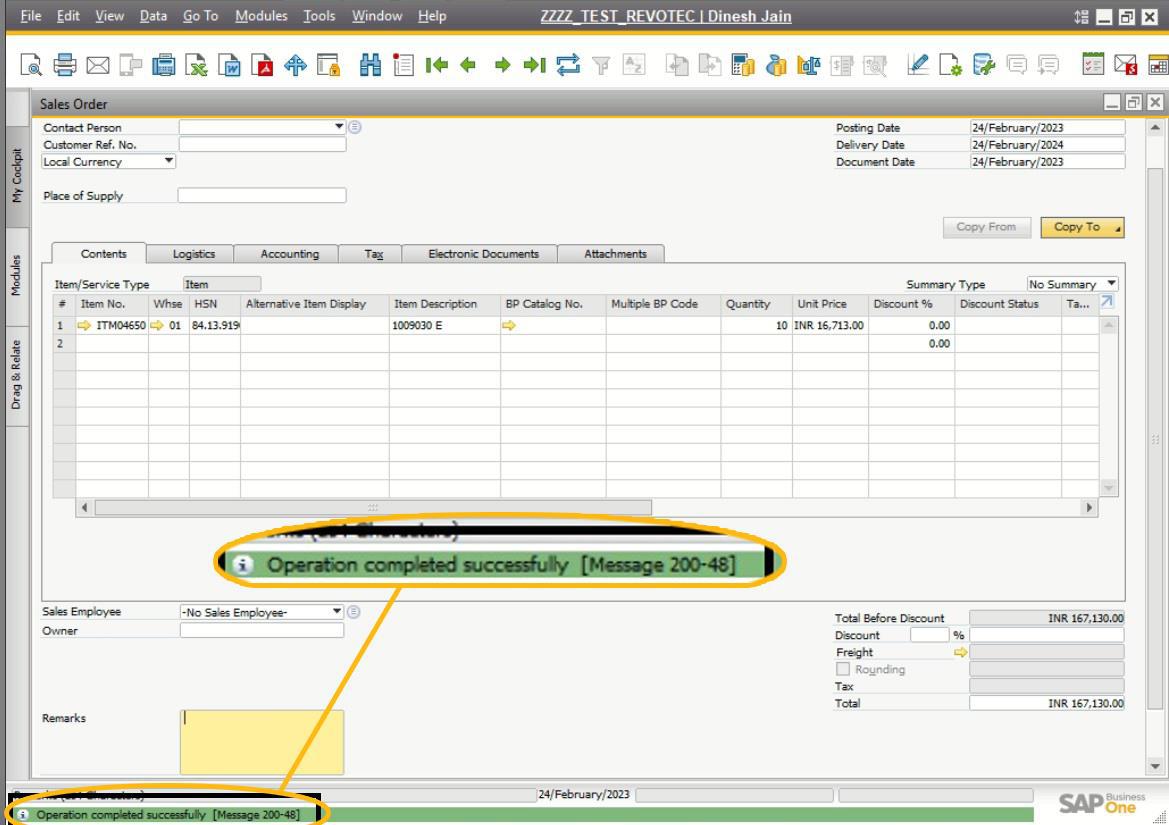Click the yellow Remarks text box
Screen dimensions: 1169x825
[x=262, y=742]
